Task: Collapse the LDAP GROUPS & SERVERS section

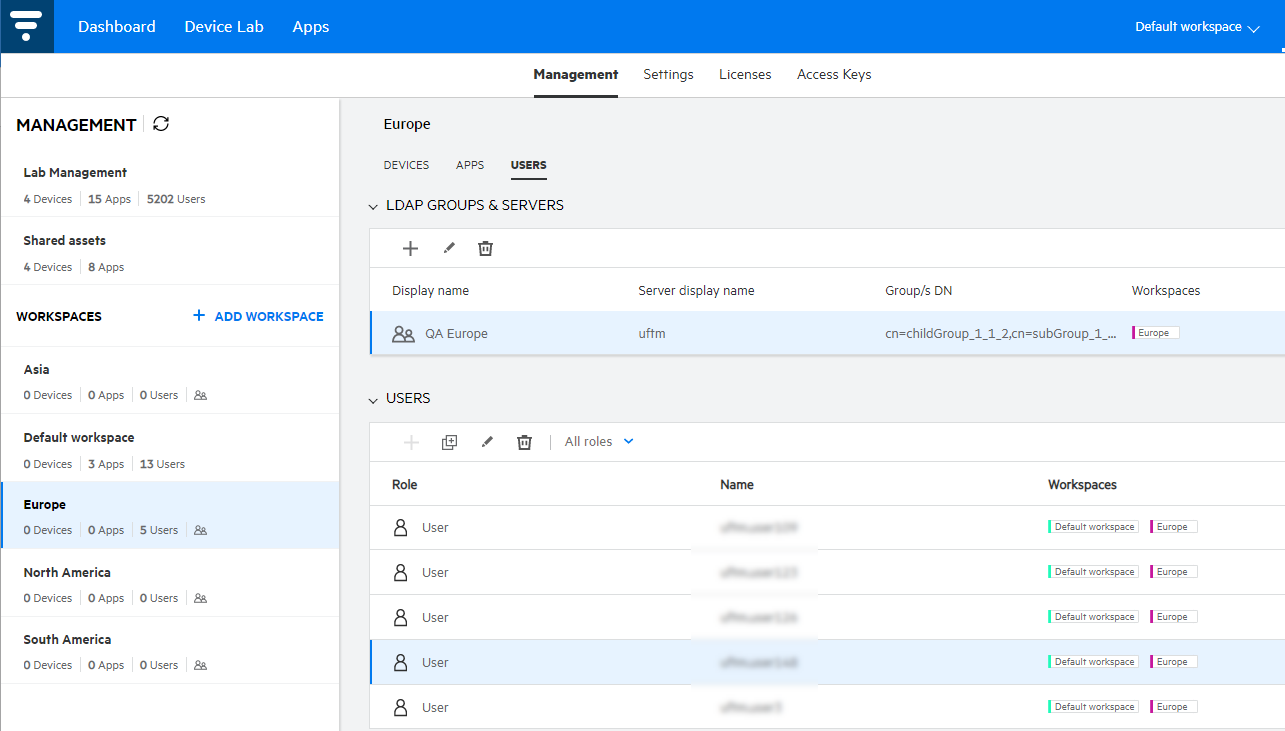Action: coord(373,206)
